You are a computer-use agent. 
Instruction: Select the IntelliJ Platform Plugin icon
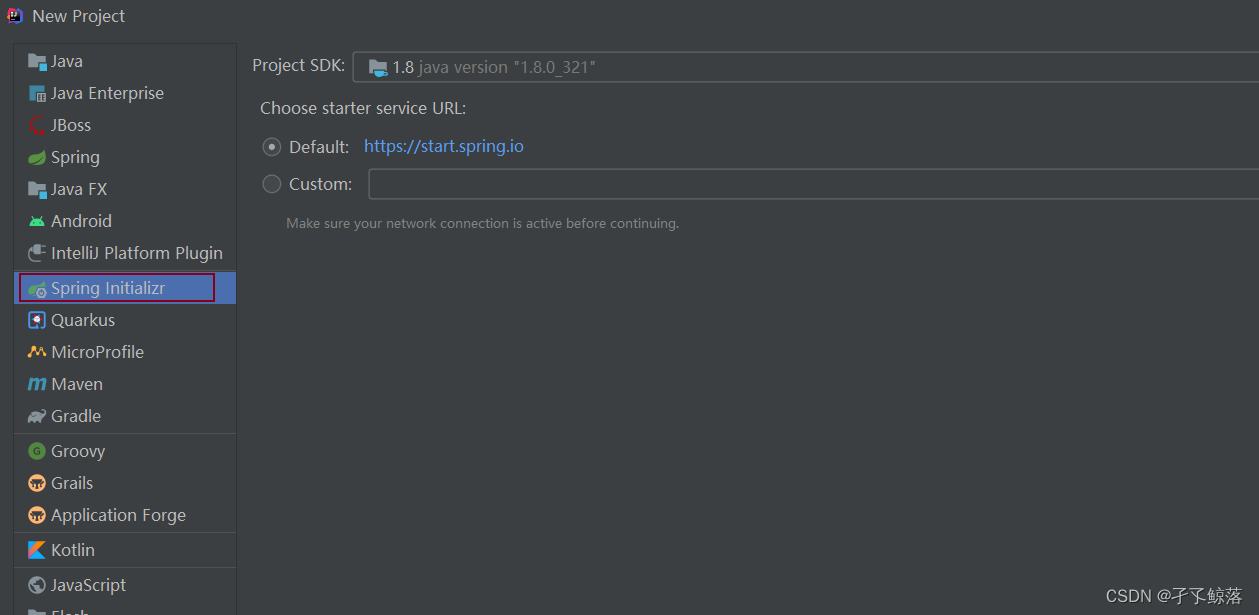pos(37,253)
